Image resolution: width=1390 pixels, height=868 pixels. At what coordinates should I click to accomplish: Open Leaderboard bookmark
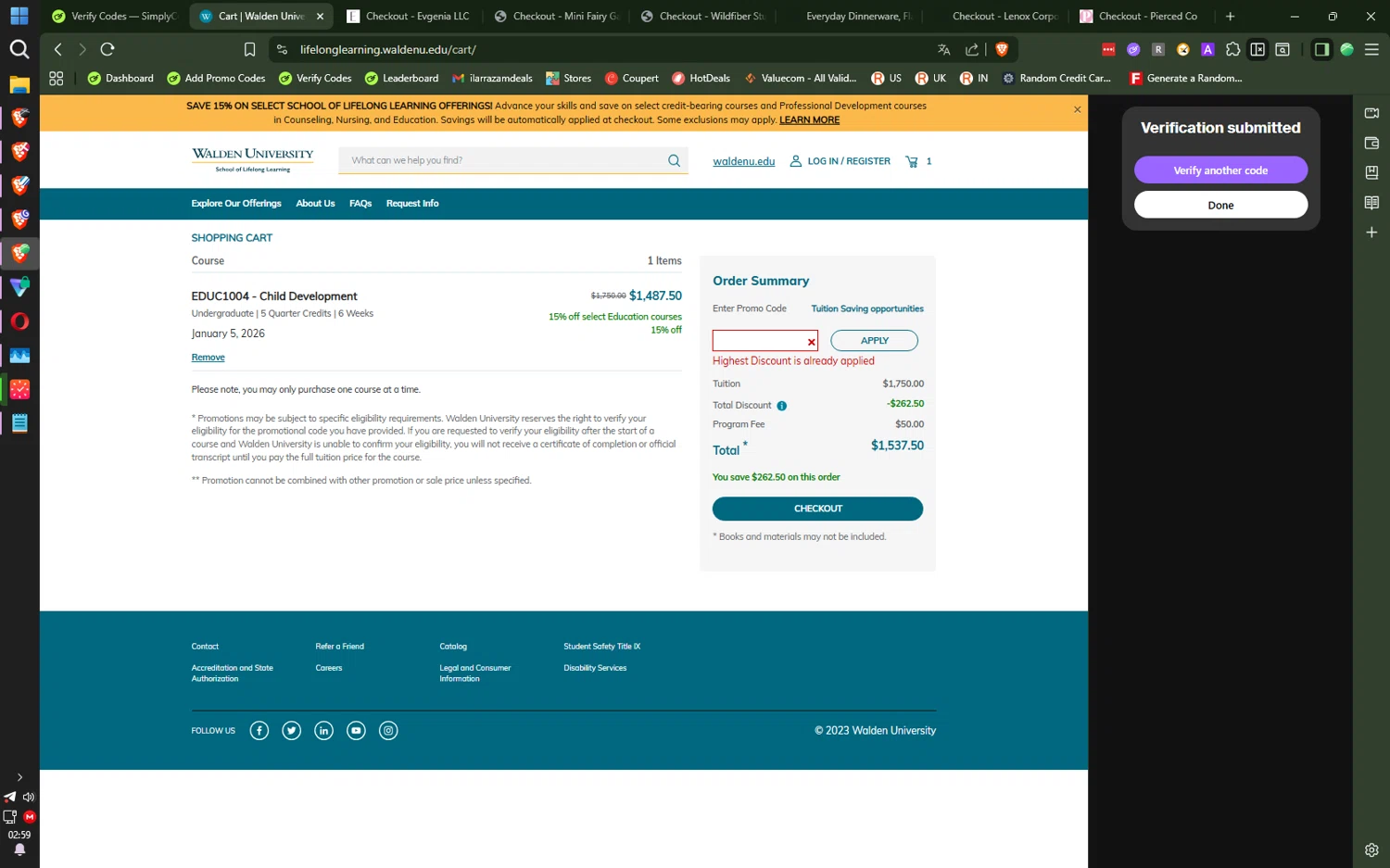[401, 78]
